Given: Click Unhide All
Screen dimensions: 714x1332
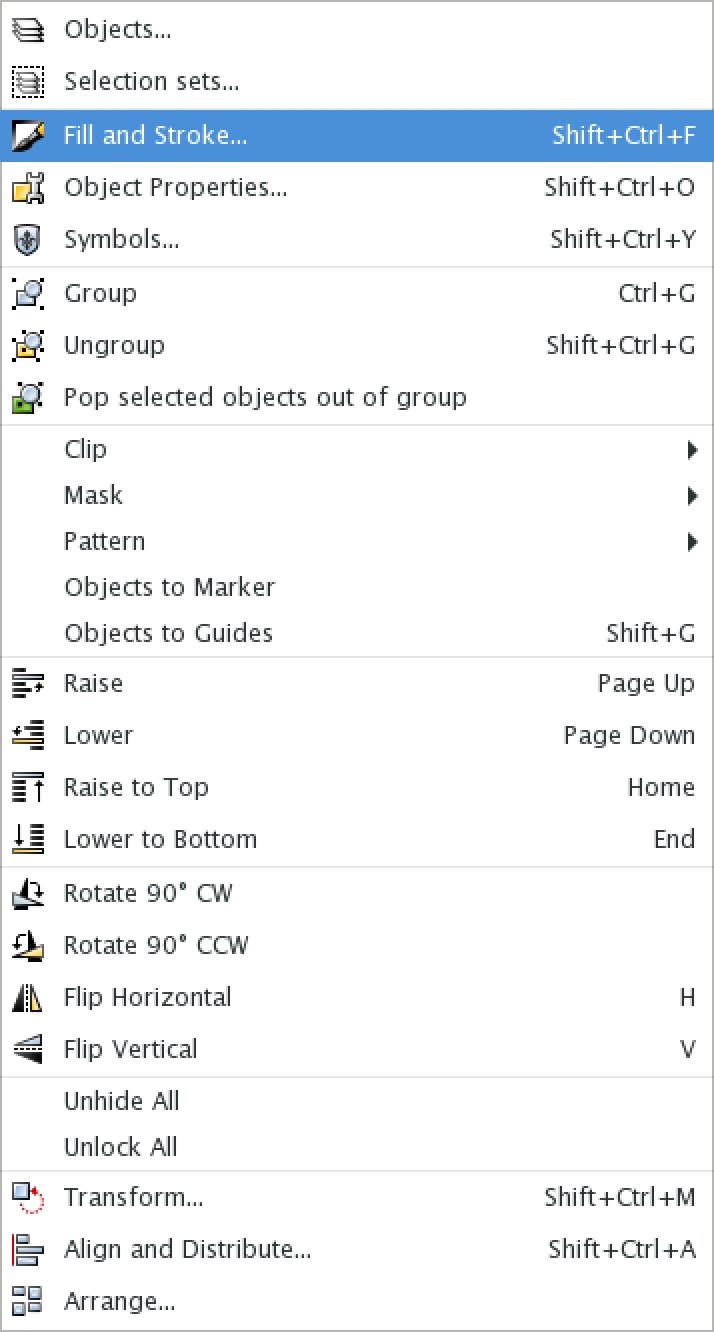Looking at the screenshot, I should click(120, 1101).
